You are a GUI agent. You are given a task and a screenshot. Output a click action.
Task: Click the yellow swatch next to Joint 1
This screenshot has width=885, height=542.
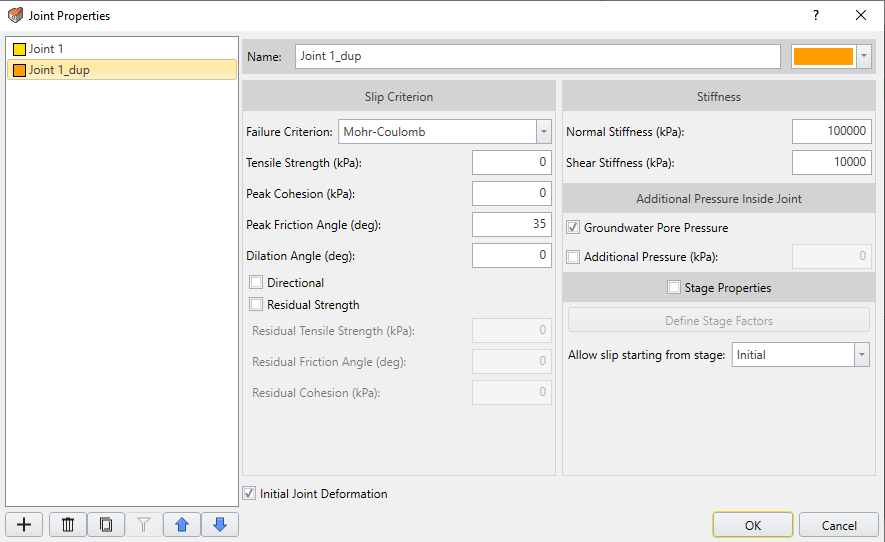20,49
